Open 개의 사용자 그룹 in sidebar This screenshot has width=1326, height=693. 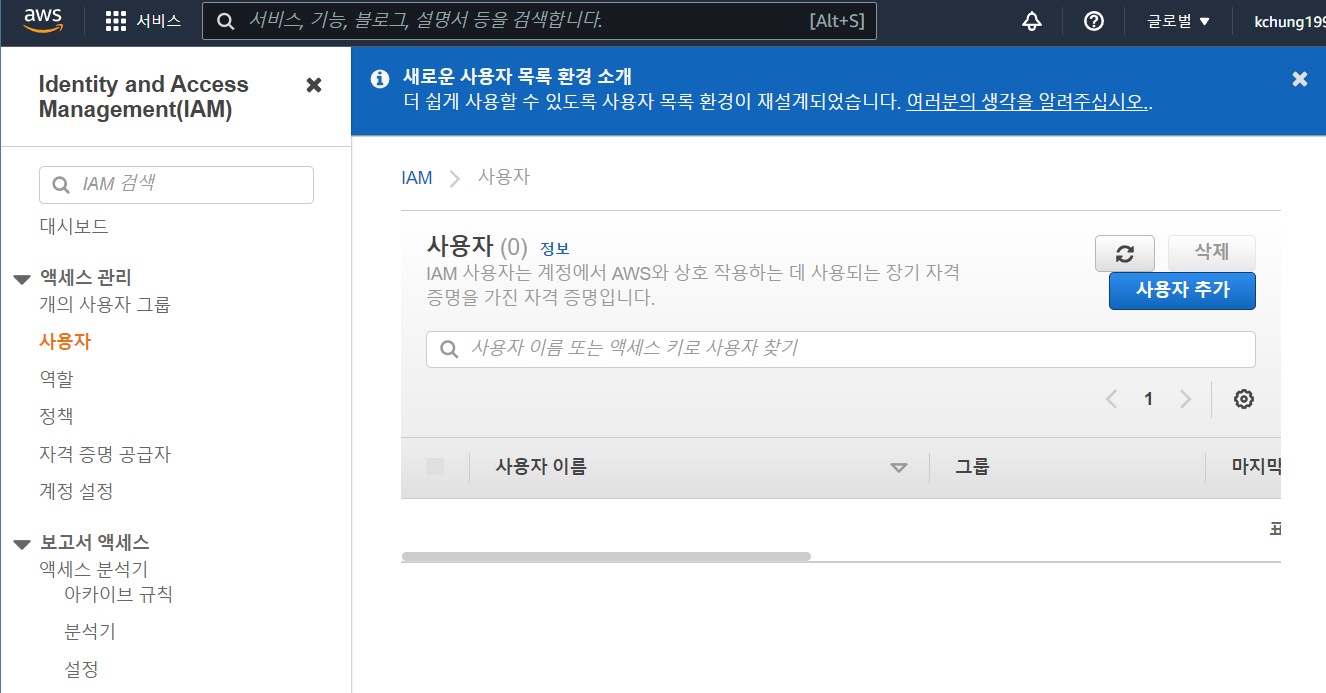pos(105,304)
